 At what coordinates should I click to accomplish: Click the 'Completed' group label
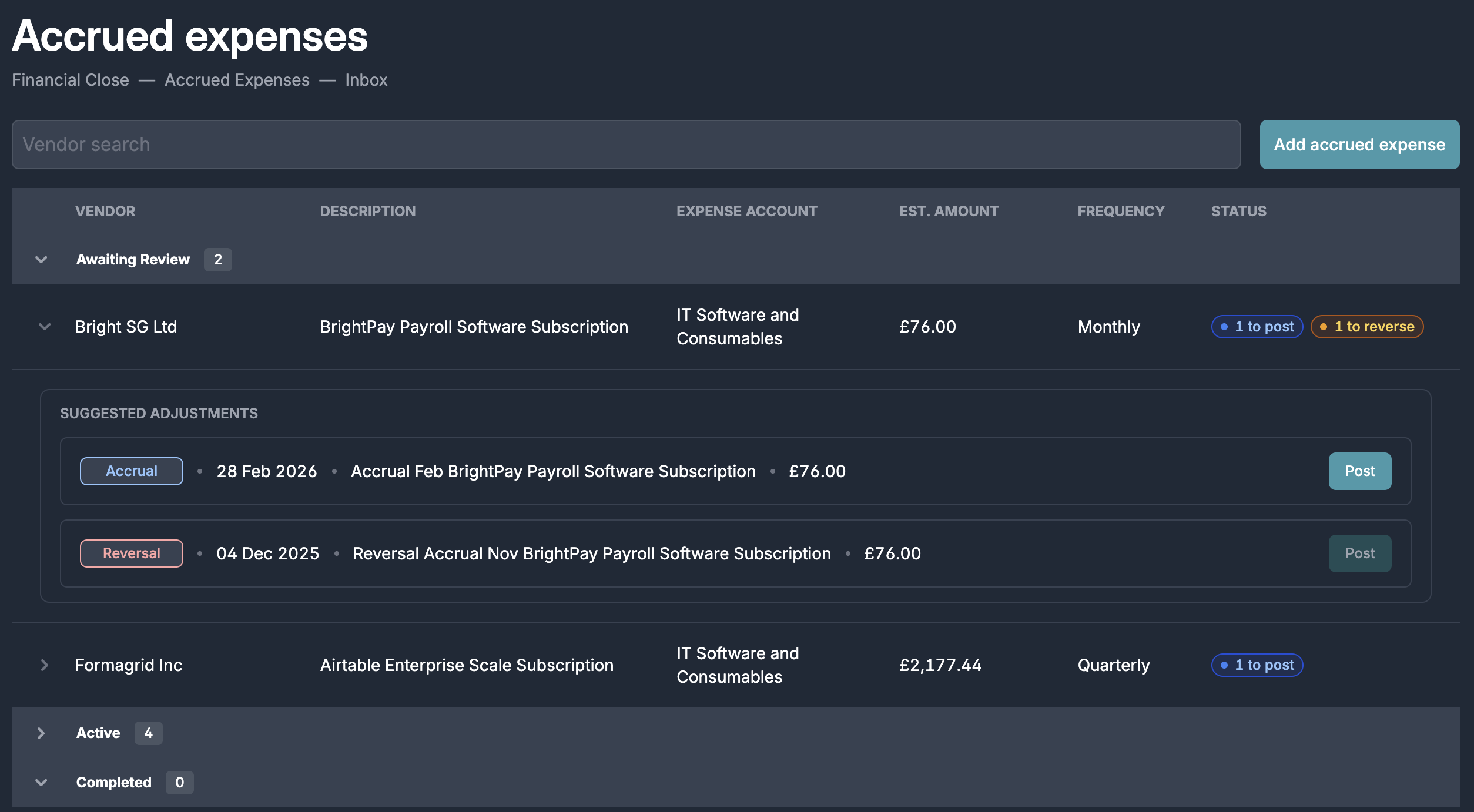114,782
